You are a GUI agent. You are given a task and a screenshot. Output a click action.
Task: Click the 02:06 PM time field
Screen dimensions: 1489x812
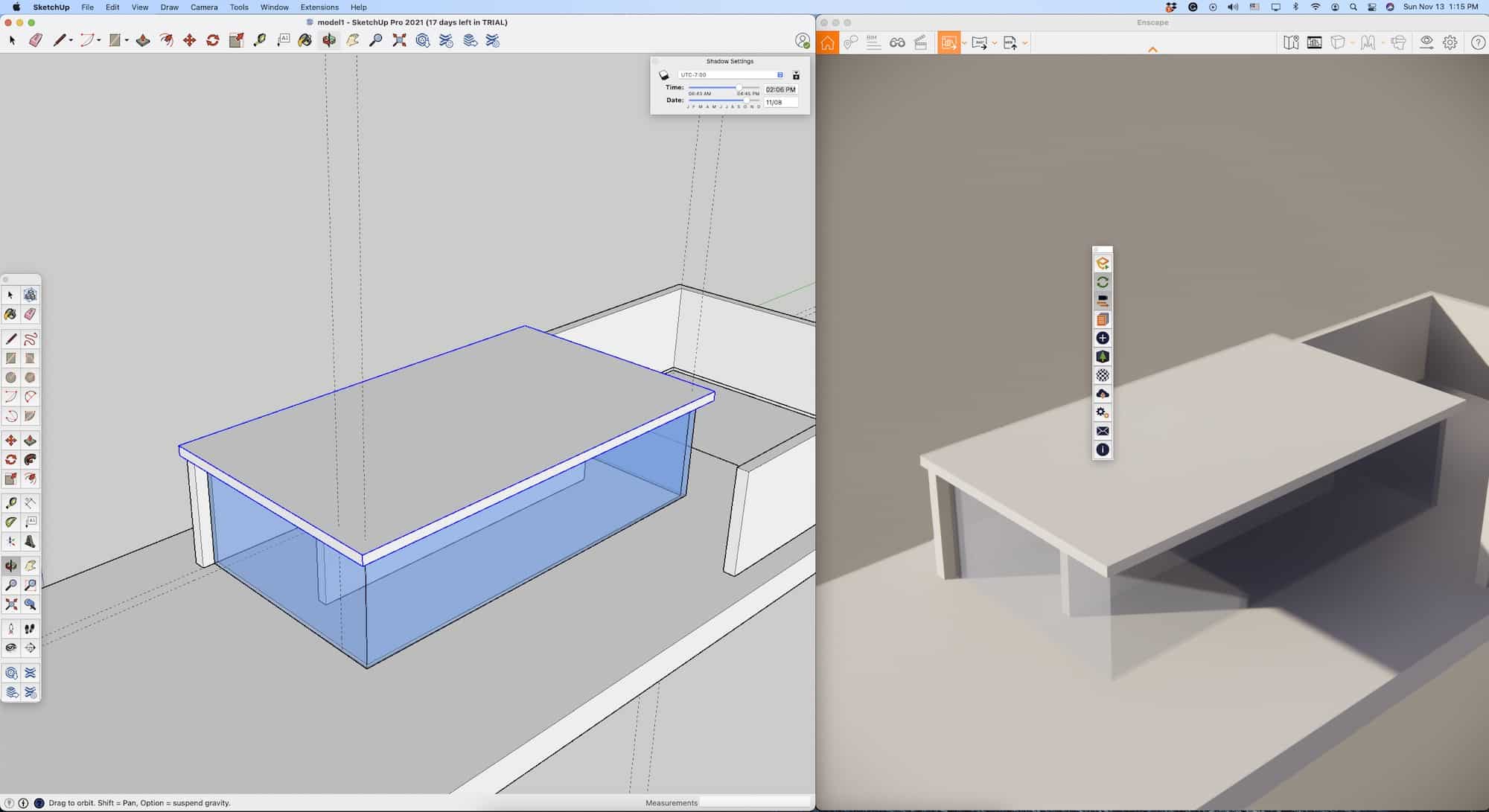tap(781, 89)
